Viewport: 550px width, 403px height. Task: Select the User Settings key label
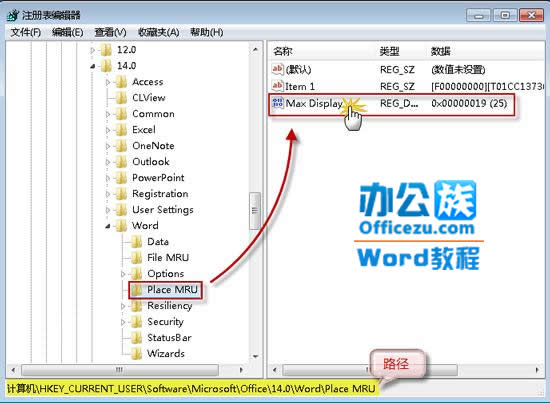tap(163, 210)
